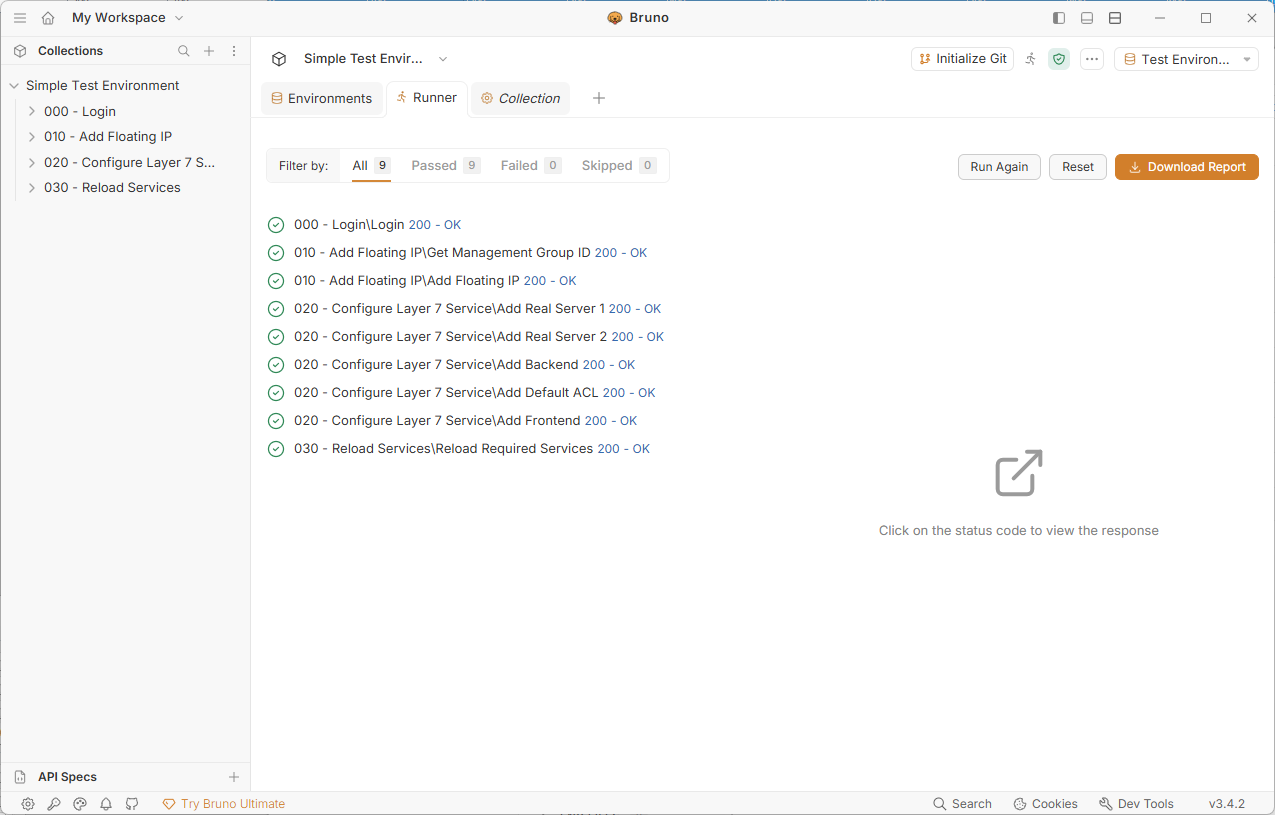Select 030 - Reload Services tree item
The height and width of the screenshot is (815, 1275).
[x=112, y=188]
